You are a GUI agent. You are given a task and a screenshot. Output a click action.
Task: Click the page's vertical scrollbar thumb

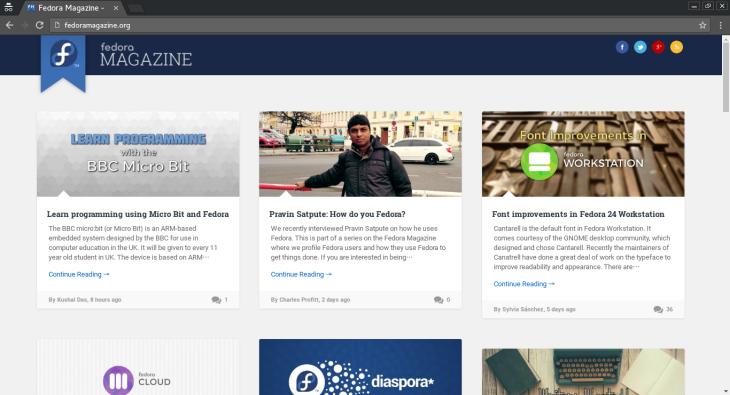click(726, 76)
